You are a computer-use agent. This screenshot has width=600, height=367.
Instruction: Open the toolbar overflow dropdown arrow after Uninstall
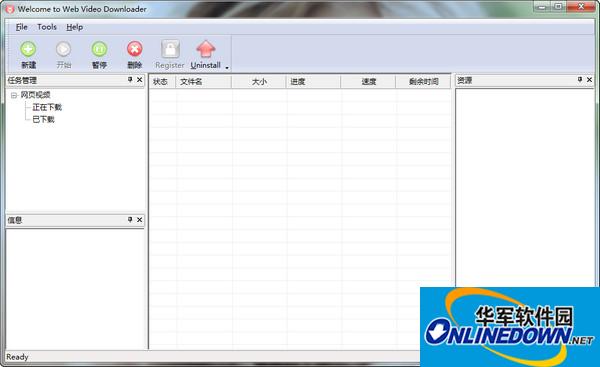[x=227, y=67]
